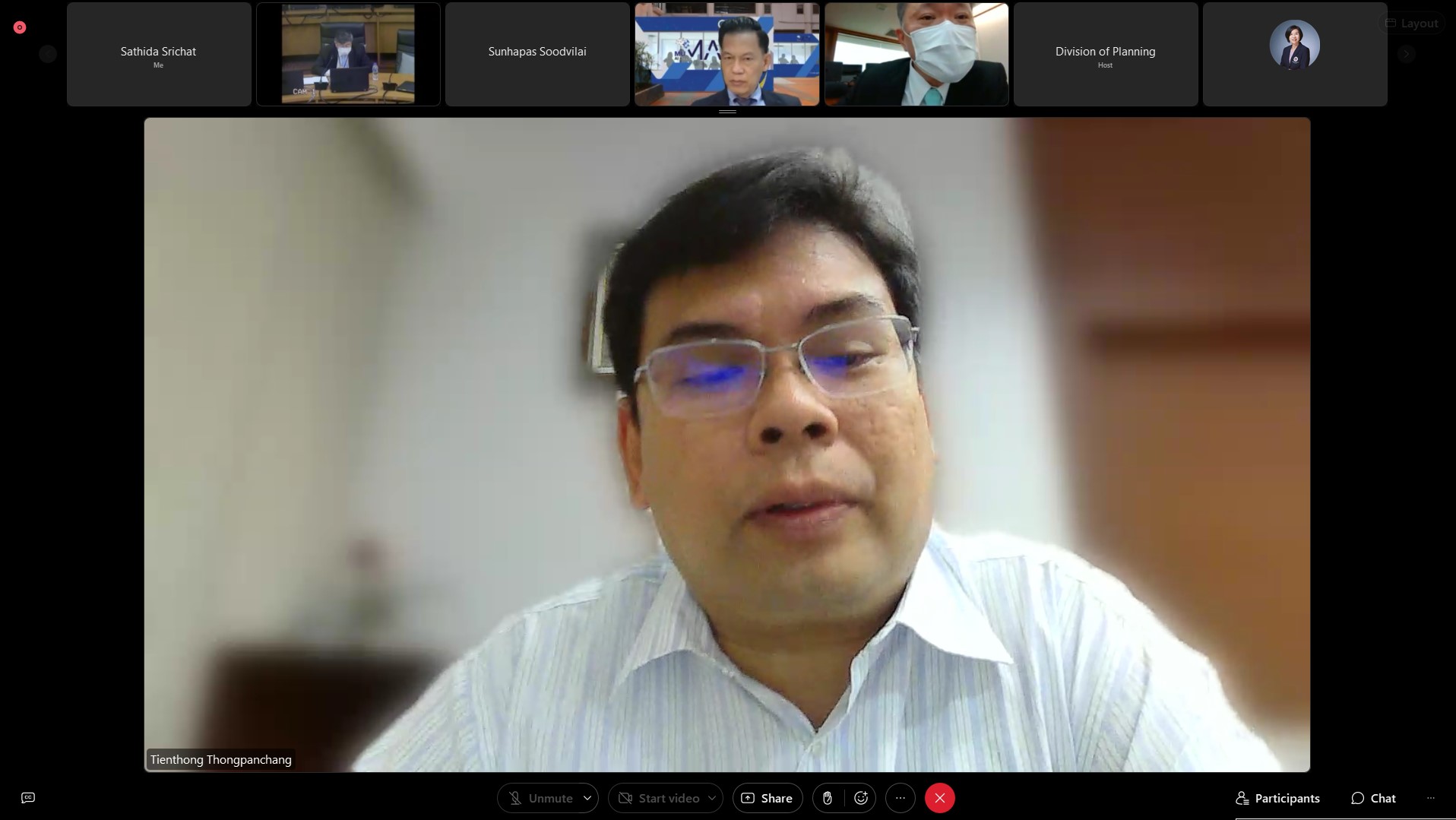Open the Chat panel
Viewport: 1456px width, 820px height.
(x=1373, y=798)
